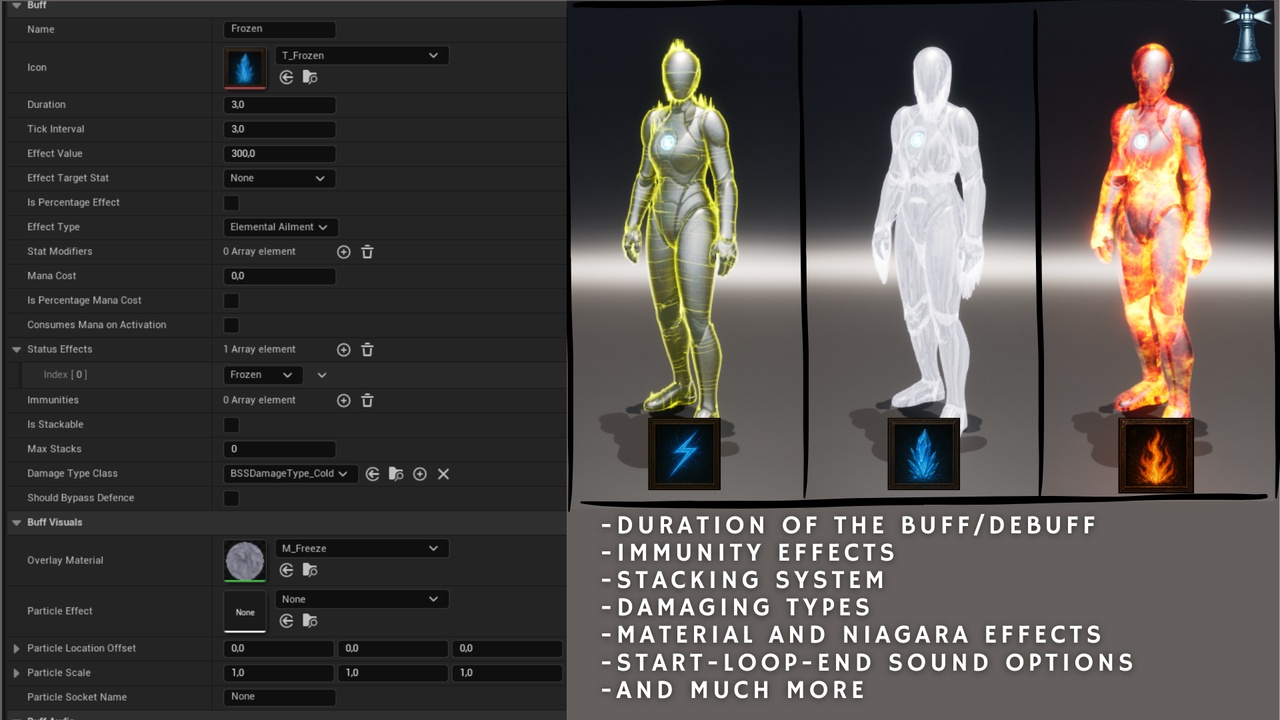
Task: Click the Max Stacks value field
Action: (x=279, y=449)
